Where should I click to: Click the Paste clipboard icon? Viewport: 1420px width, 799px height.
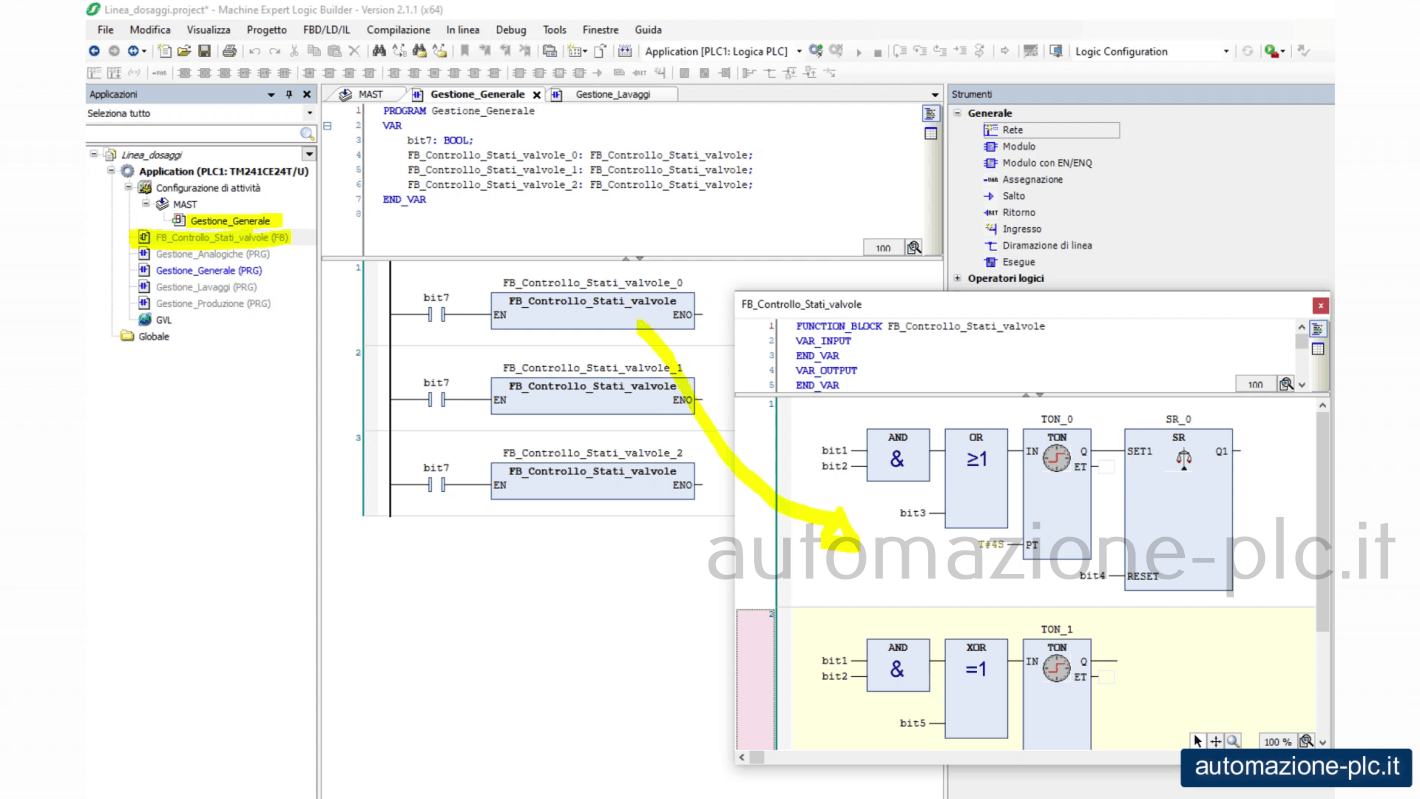[334, 51]
